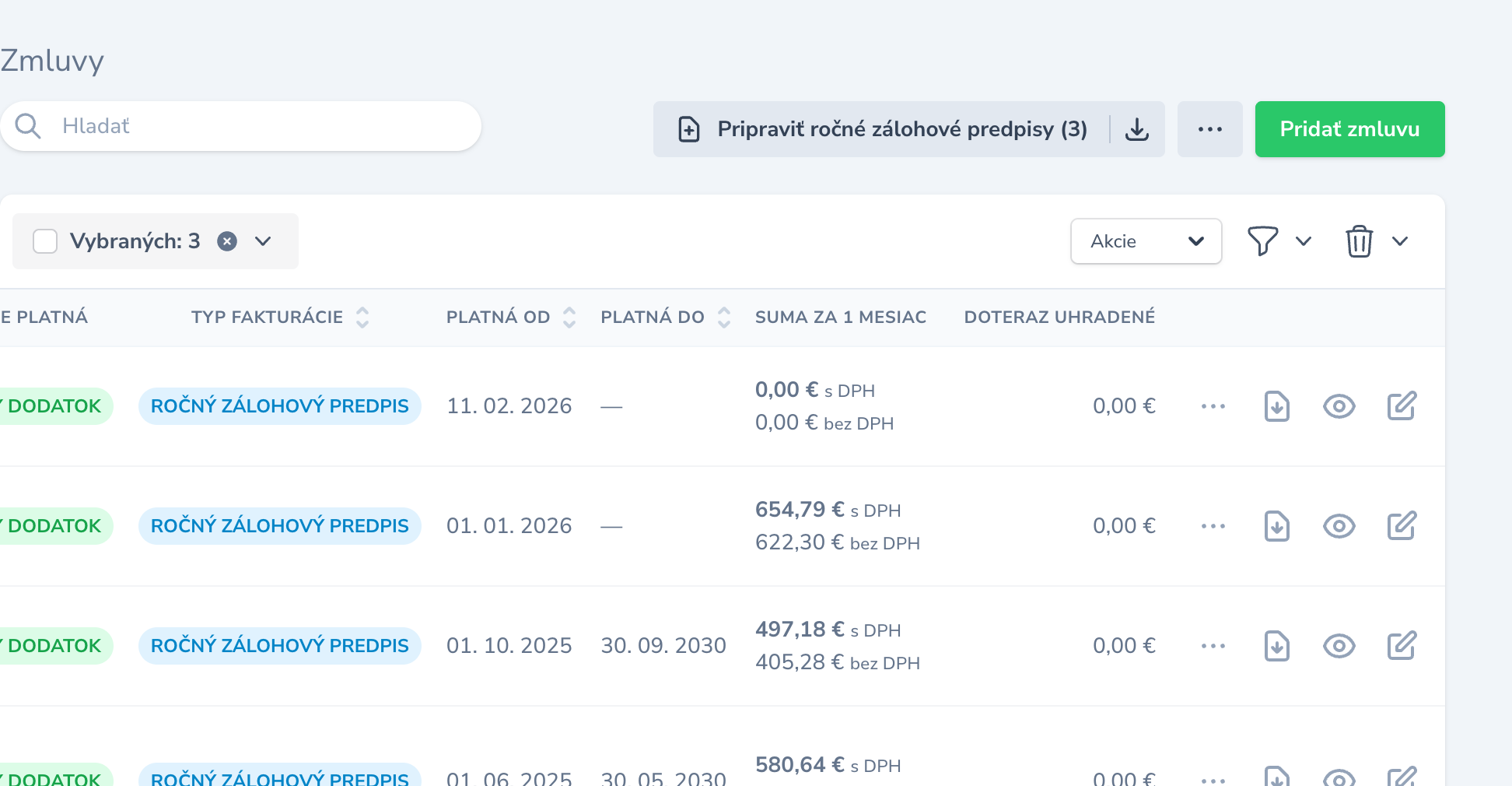Screen dimensions: 1512x786
Task: Download document for 01. 01. 2026 contract
Action: click(1277, 526)
